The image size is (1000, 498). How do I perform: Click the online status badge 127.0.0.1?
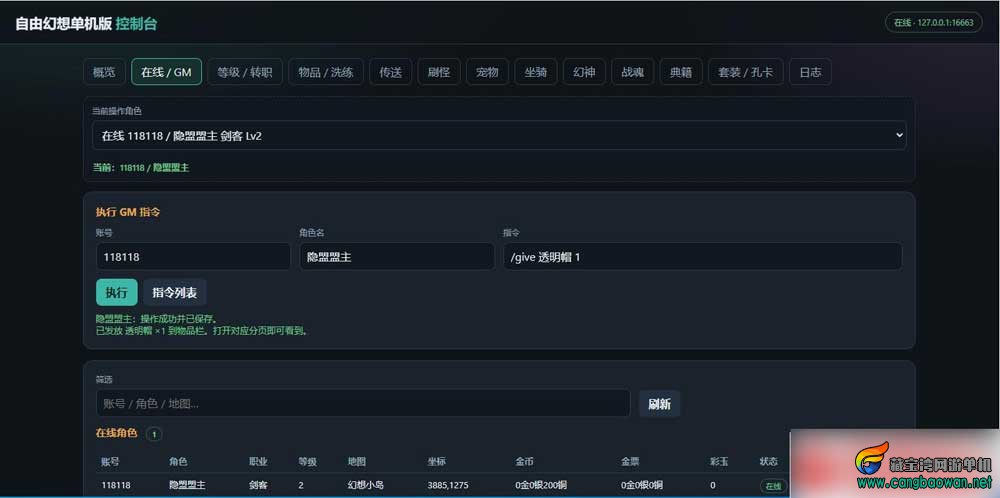(x=933, y=22)
